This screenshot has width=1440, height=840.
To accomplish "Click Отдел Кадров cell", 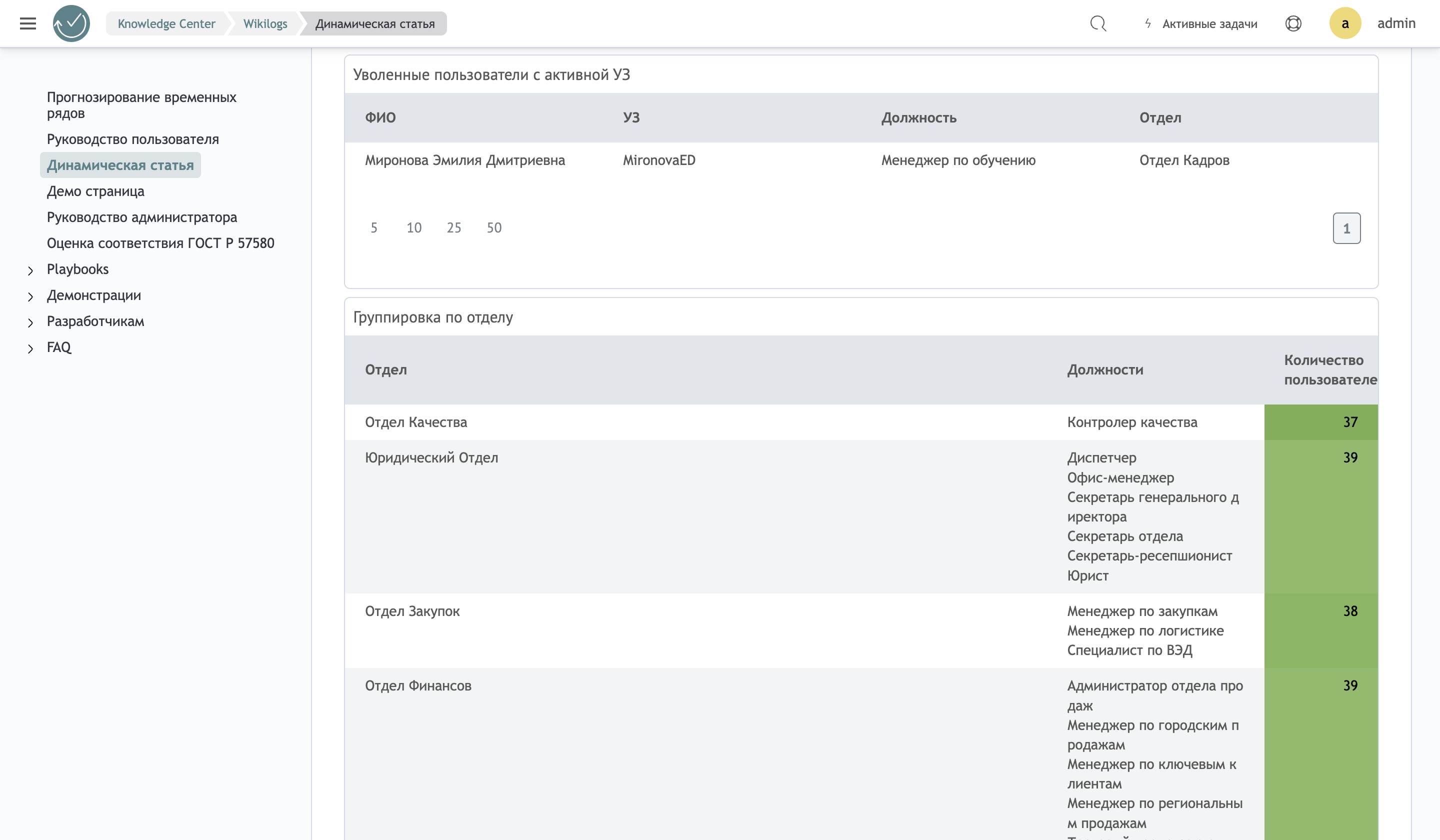I will 1184,160.
